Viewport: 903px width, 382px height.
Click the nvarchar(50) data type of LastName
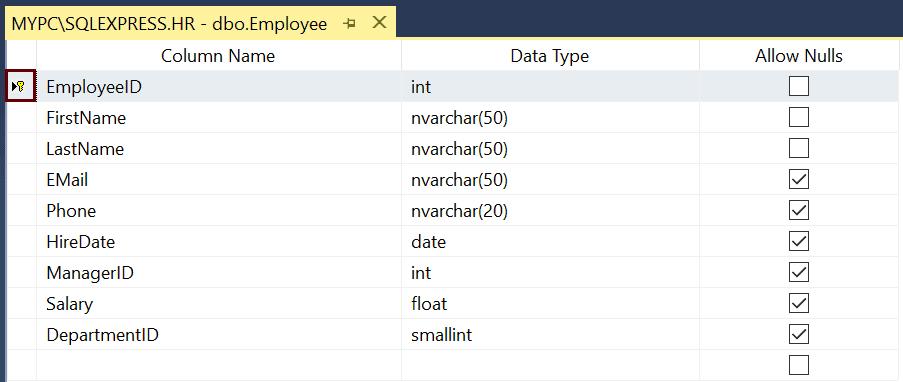click(x=551, y=149)
